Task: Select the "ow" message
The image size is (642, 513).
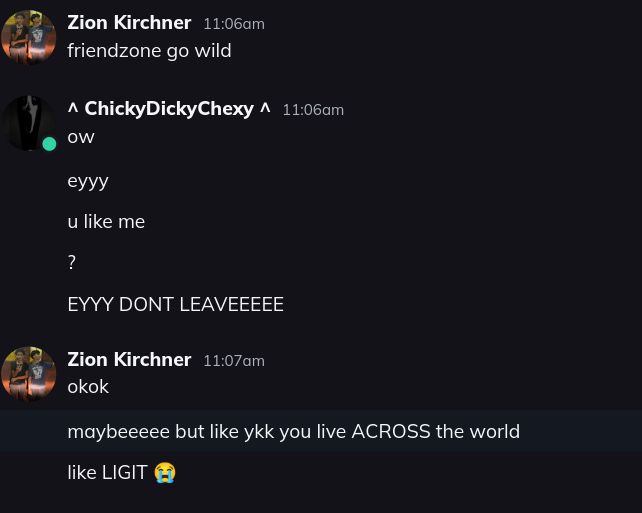Action: click(81, 137)
